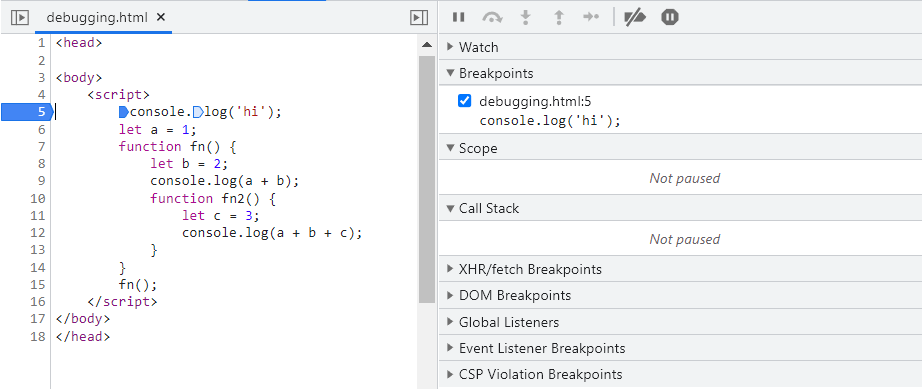Click the inline breakpoint marker before log

pyautogui.click(x=198, y=112)
